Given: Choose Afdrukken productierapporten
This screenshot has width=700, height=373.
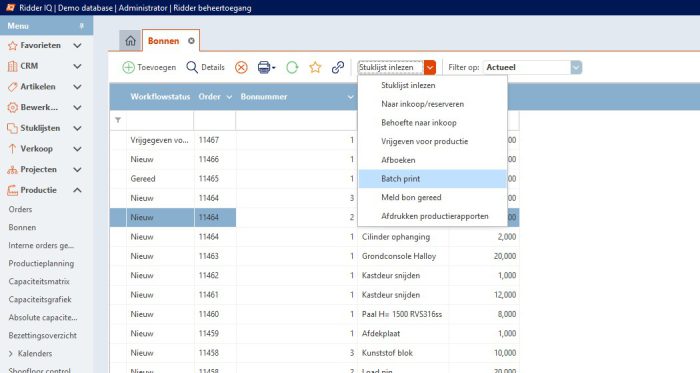Looking at the screenshot, I should [432, 216].
